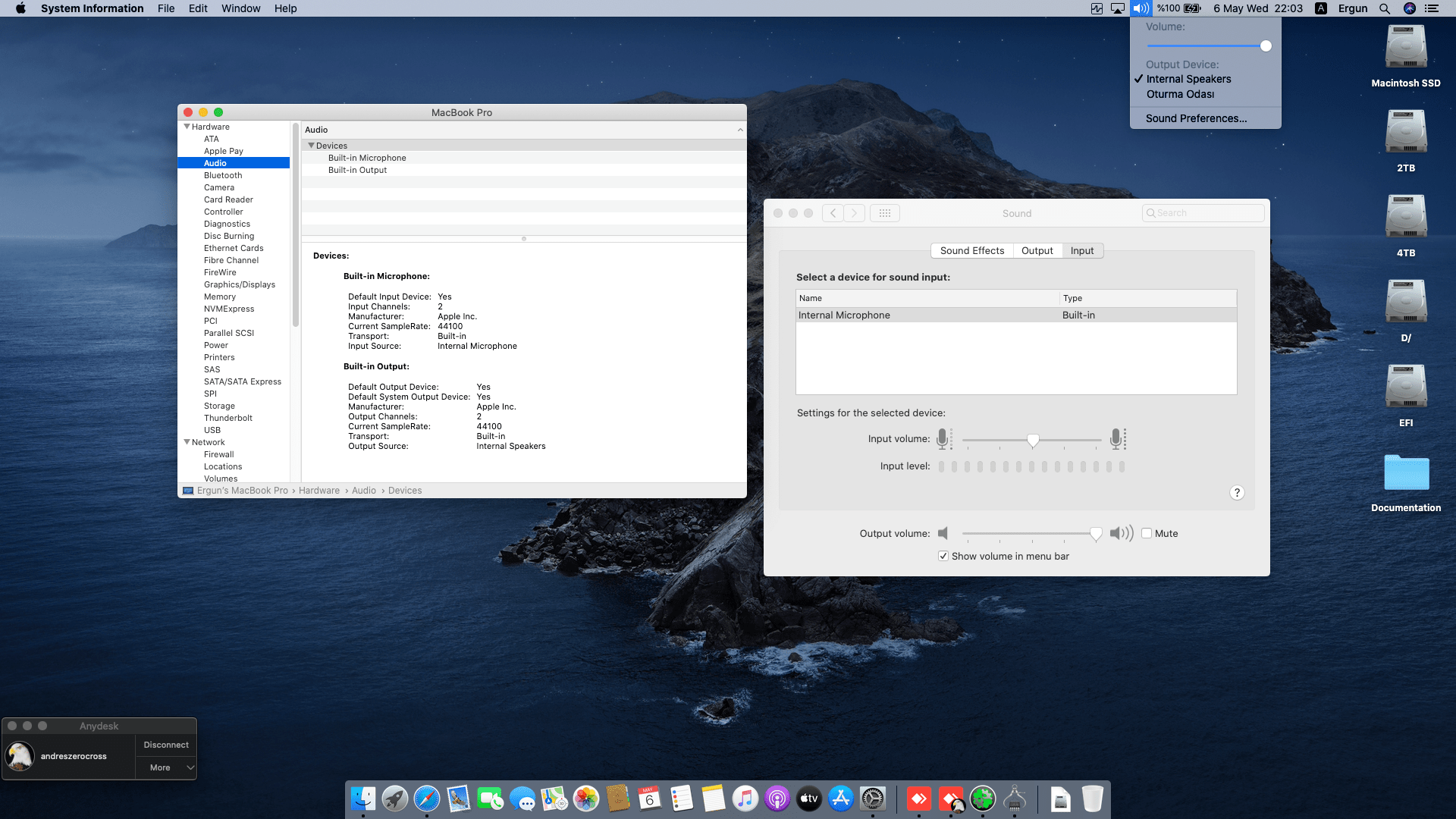Open Spotlight search from the menu bar
Image resolution: width=1456 pixels, height=819 pixels.
(1383, 8)
